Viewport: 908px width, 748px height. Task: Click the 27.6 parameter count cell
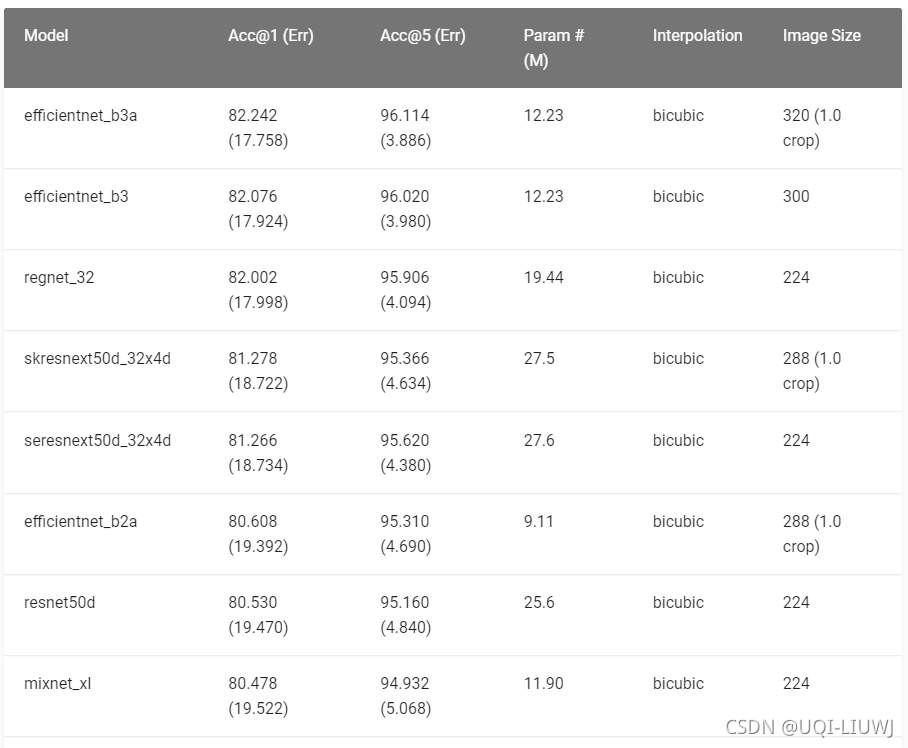(x=539, y=440)
